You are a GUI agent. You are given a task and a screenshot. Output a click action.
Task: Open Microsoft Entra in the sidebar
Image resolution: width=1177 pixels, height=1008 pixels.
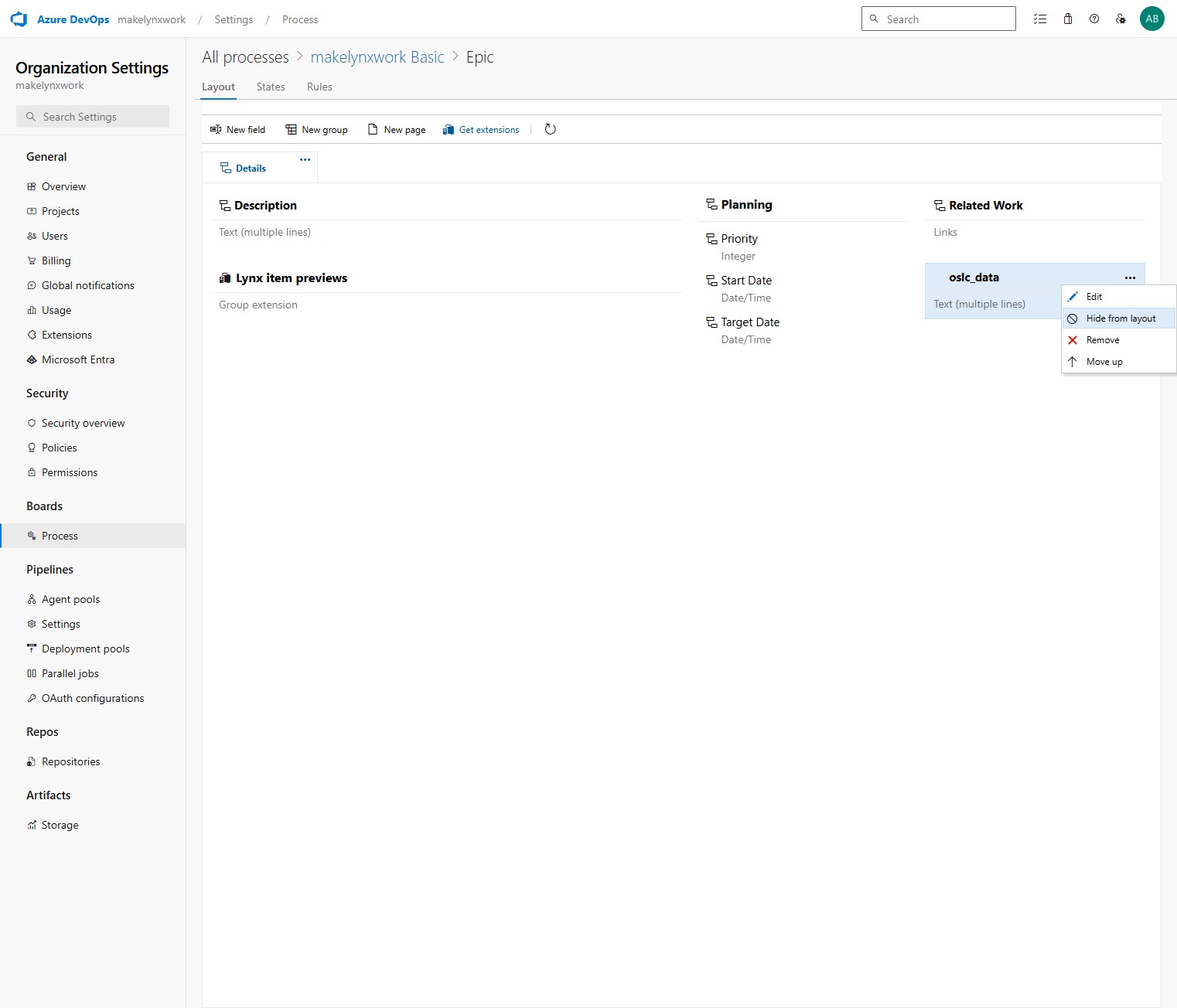(x=93, y=359)
